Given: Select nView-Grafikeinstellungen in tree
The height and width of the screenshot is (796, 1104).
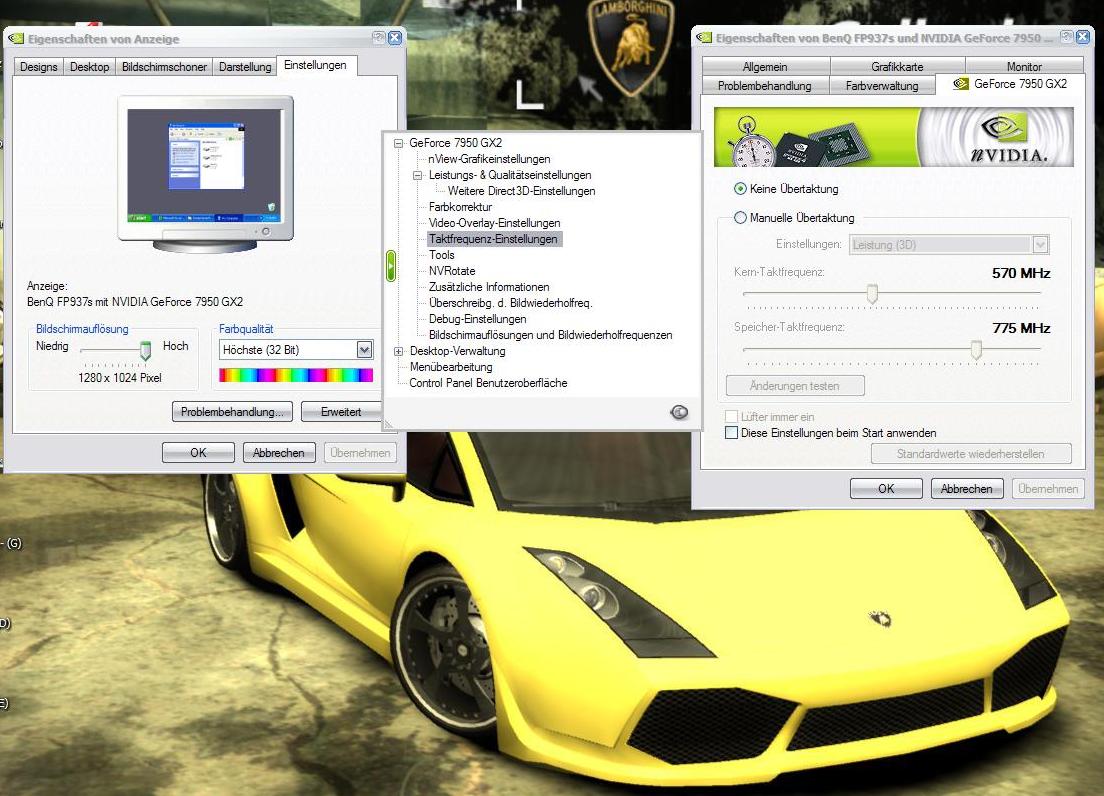Looking at the screenshot, I should pos(489,159).
